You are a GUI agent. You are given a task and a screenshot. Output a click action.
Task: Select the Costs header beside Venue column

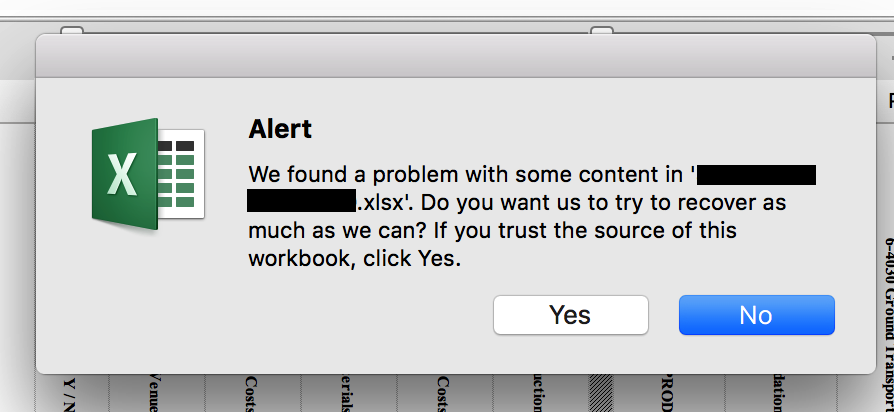tap(251, 393)
